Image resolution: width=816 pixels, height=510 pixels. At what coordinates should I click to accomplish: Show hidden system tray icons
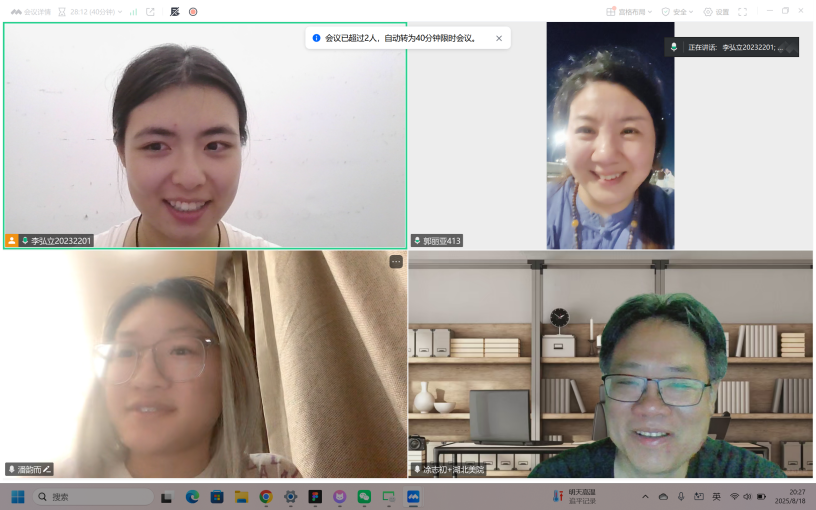click(x=645, y=496)
